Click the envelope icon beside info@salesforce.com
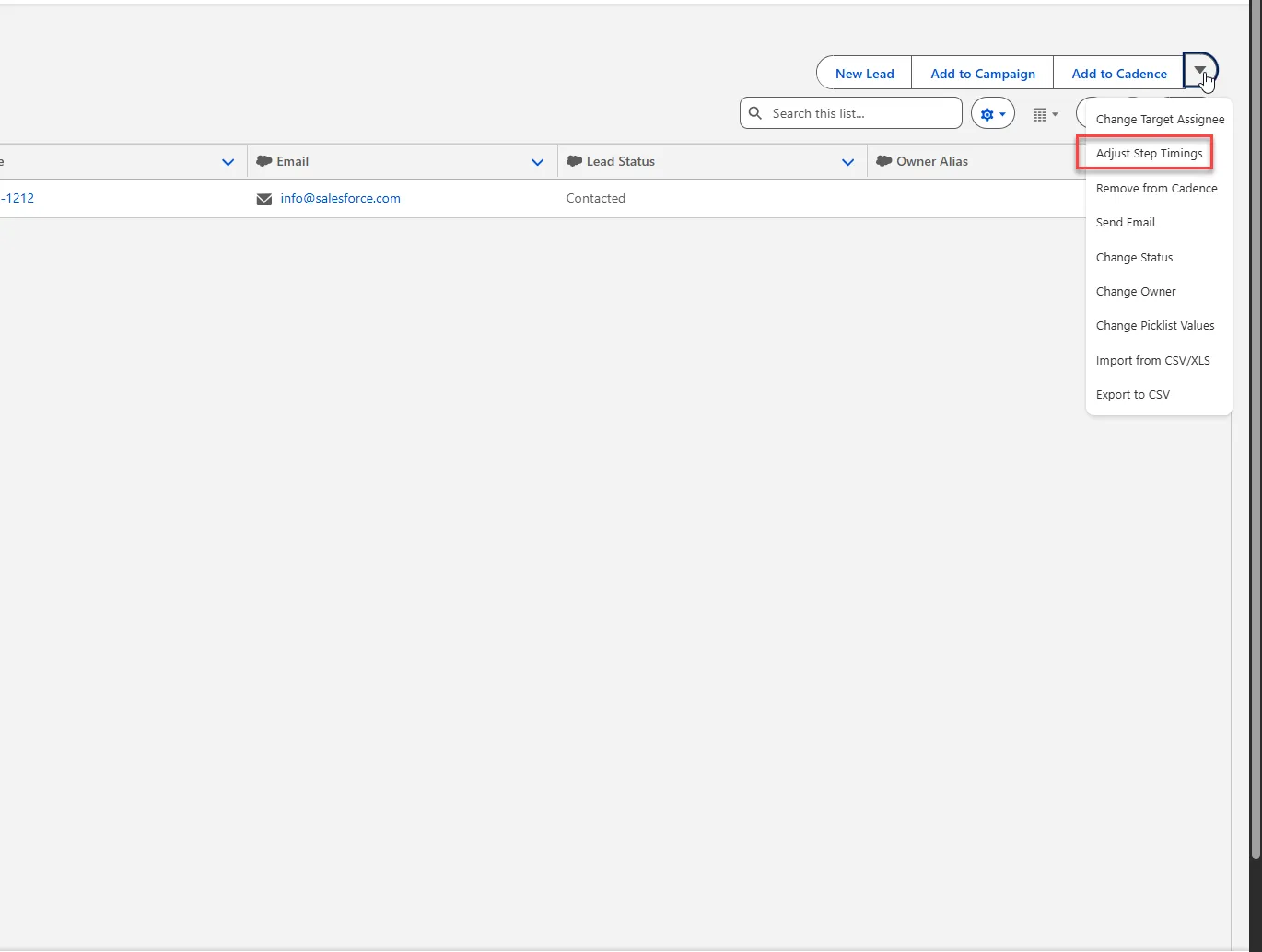 (264, 199)
